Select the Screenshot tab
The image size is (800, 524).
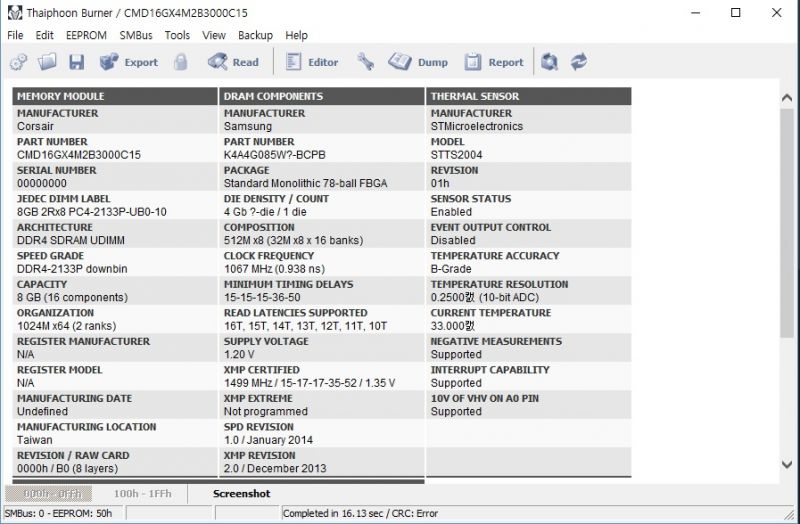tap(242, 493)
